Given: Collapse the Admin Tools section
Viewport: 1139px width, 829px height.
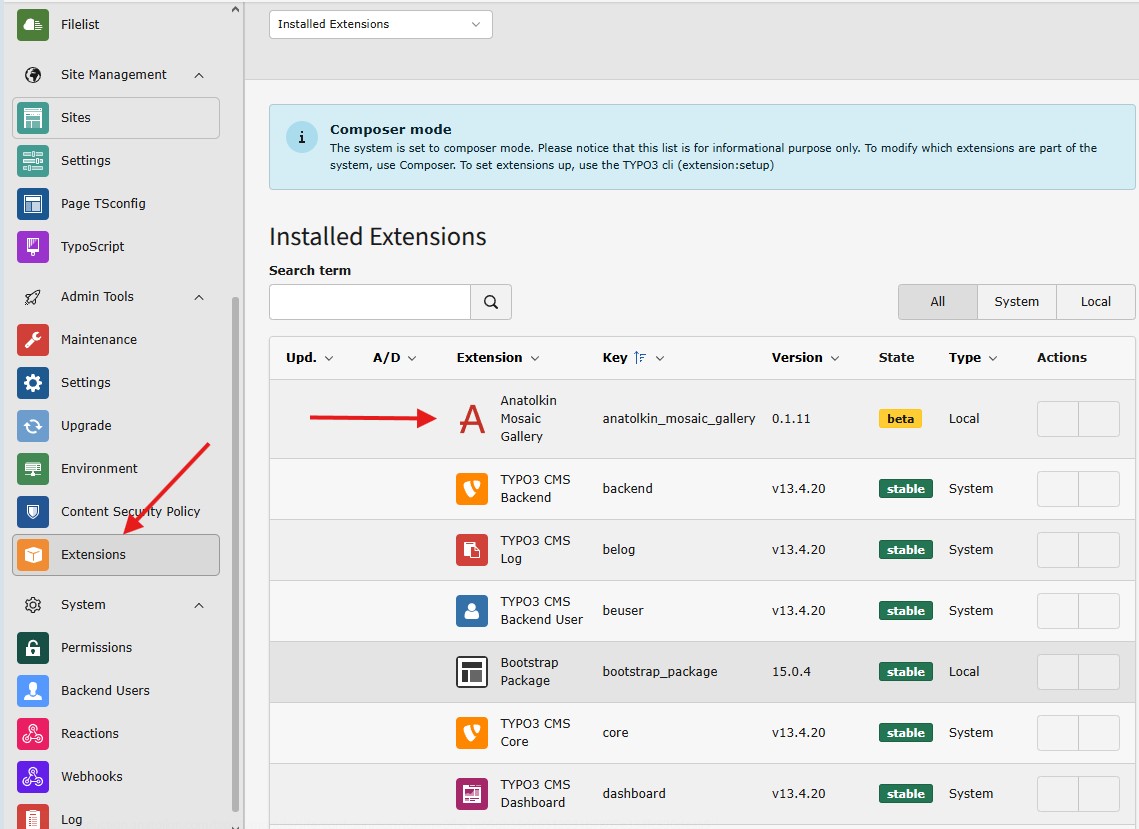Looking at the screenshot, I should 198,297.
